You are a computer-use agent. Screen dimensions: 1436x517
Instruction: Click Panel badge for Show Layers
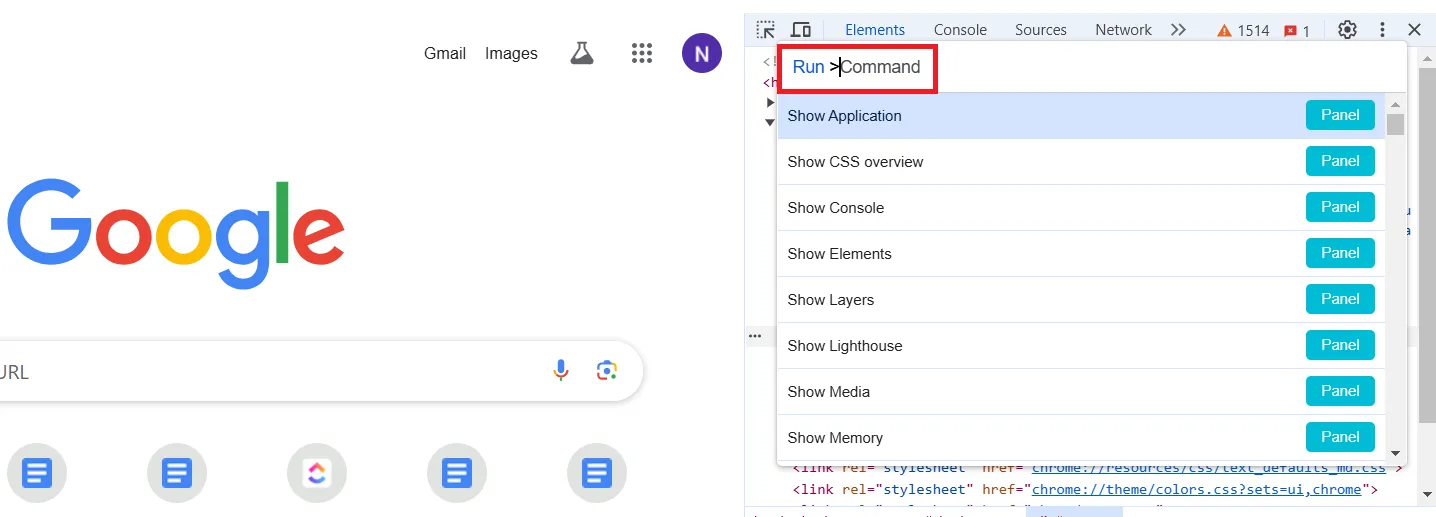(x=1340, y=299)
